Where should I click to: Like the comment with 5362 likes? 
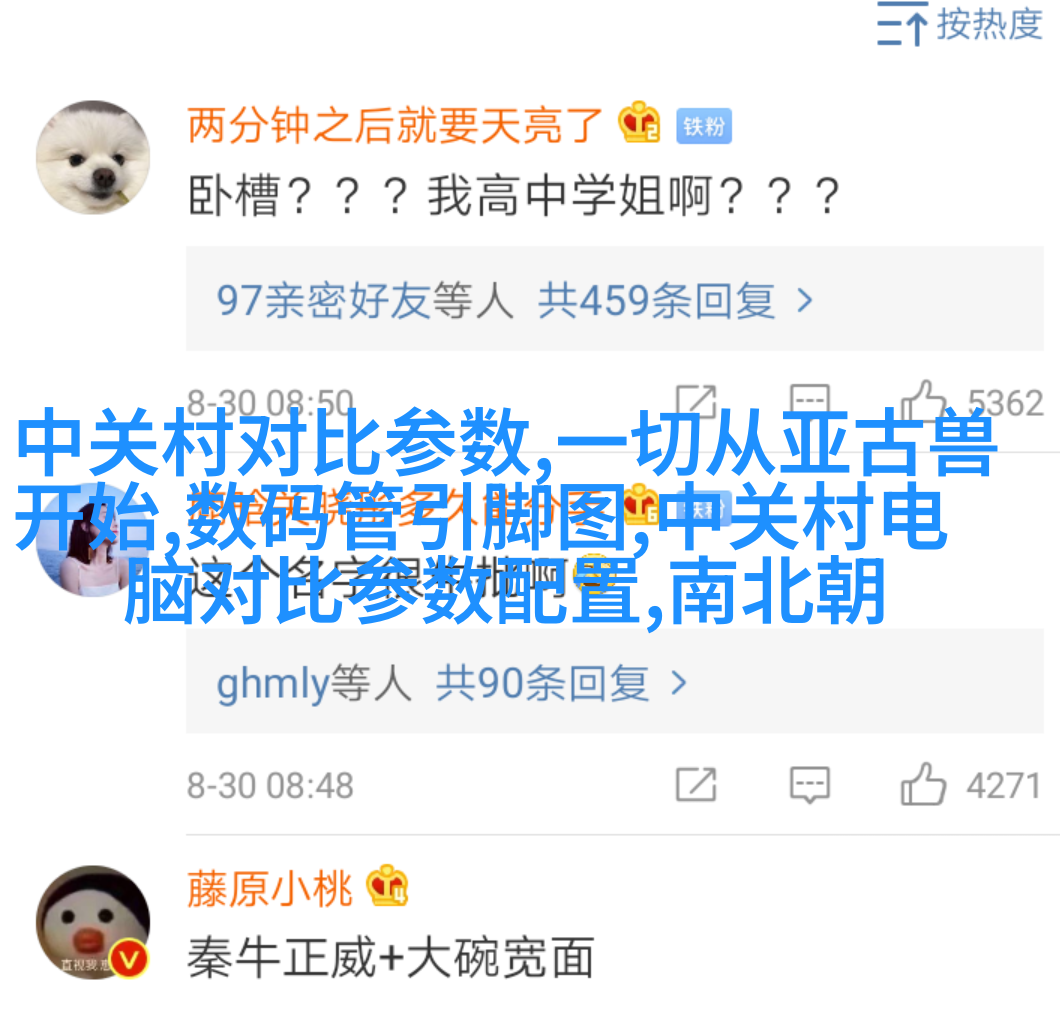click(923, 400)
